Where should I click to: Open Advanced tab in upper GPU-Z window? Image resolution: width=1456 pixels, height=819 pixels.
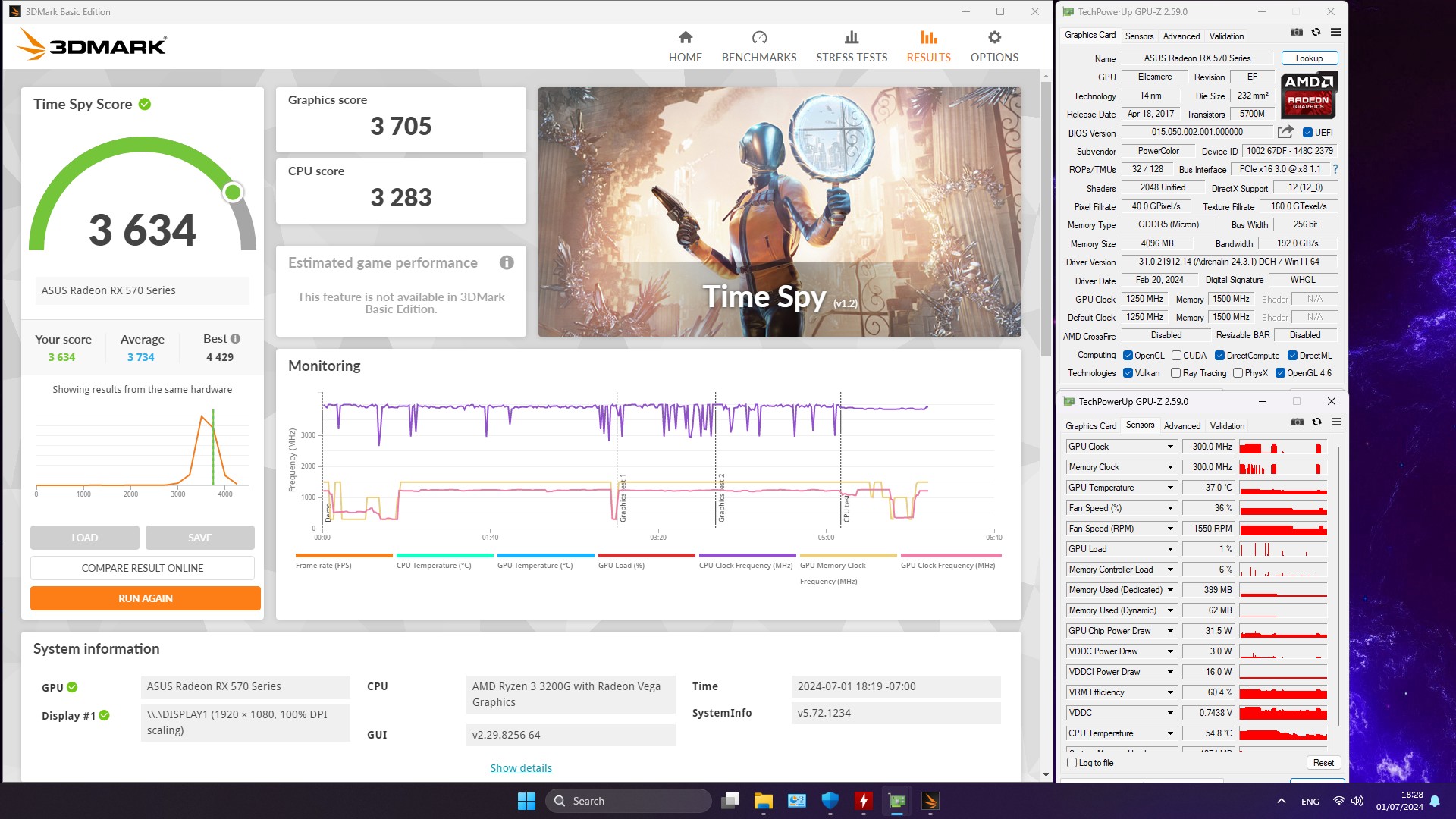(1181, 36)
